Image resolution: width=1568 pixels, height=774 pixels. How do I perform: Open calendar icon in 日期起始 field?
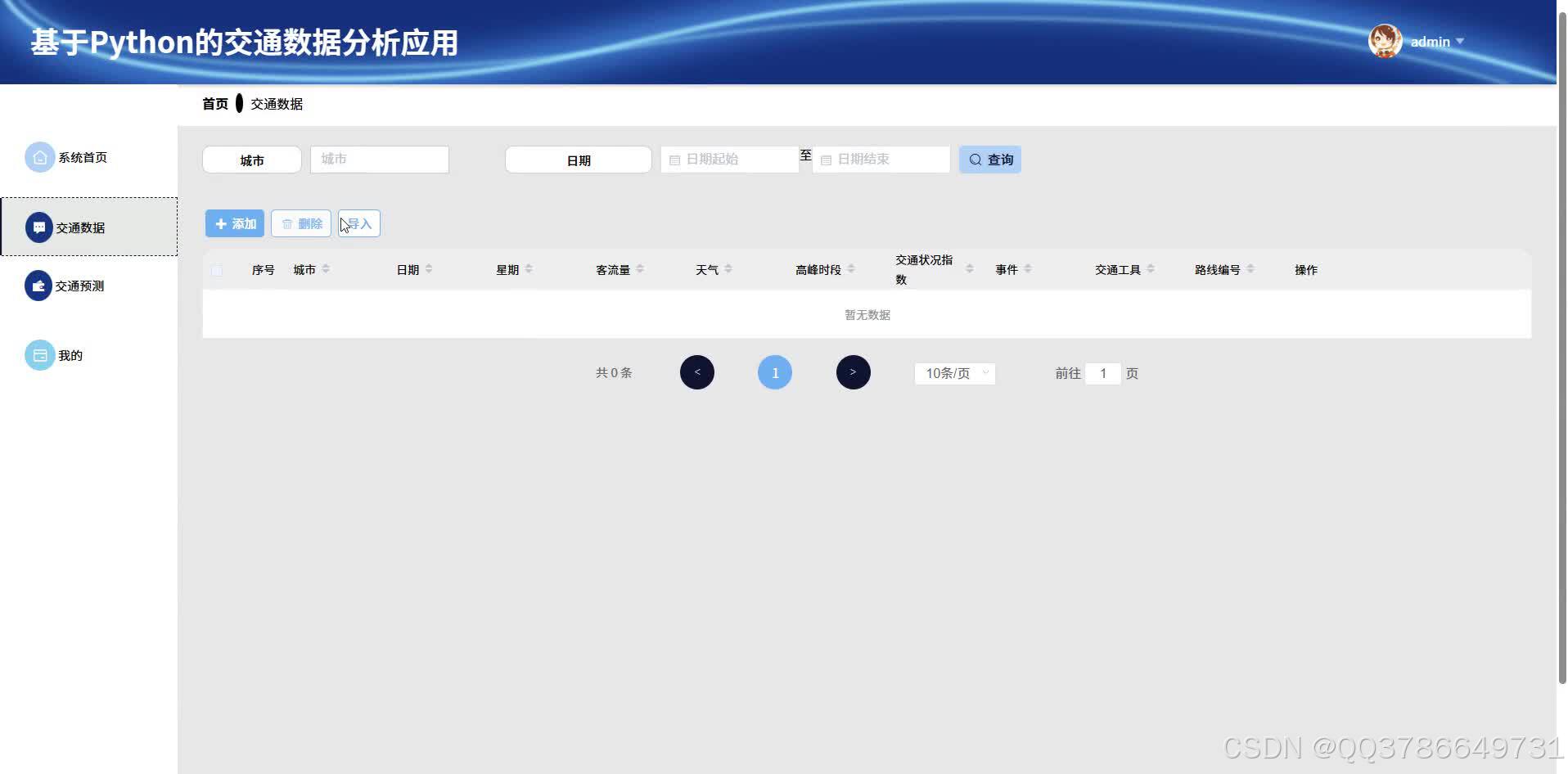coord(674,160)
